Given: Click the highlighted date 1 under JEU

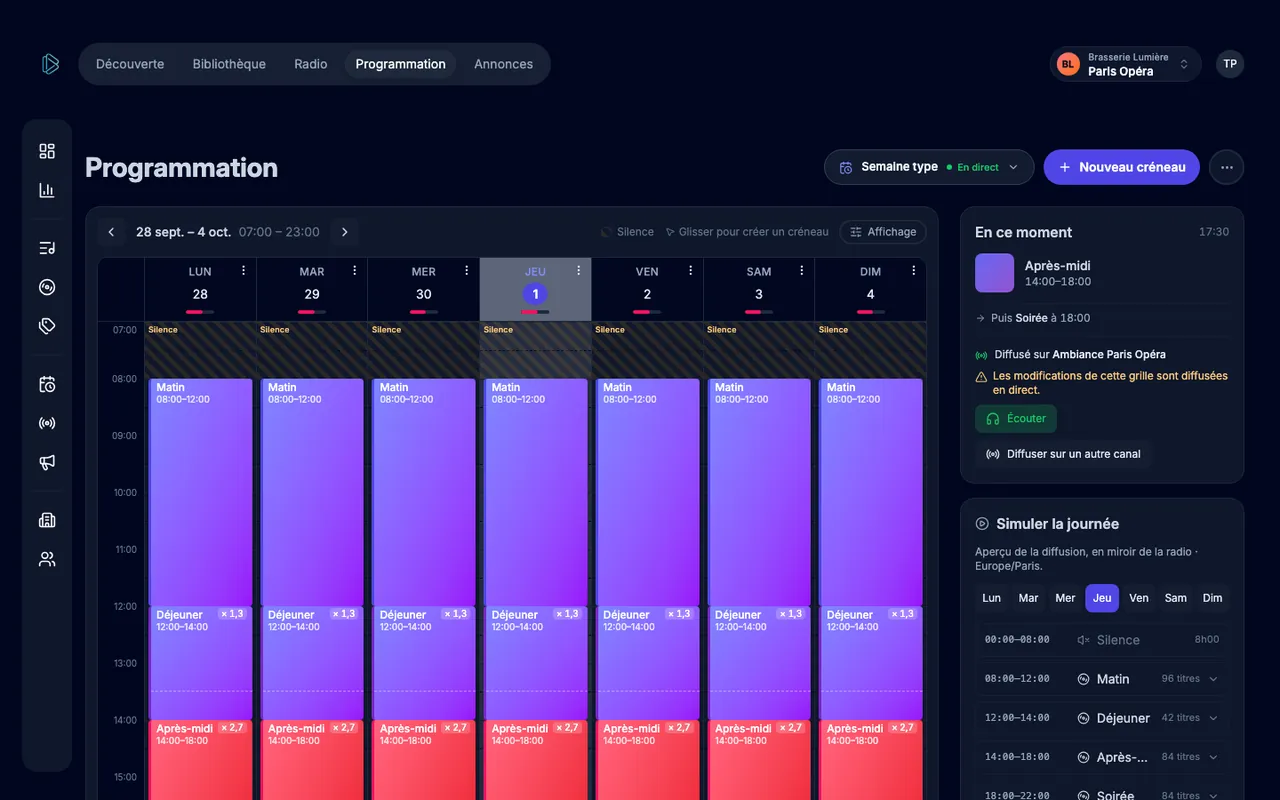Looking at the screenshot, I should click(535, 294).
